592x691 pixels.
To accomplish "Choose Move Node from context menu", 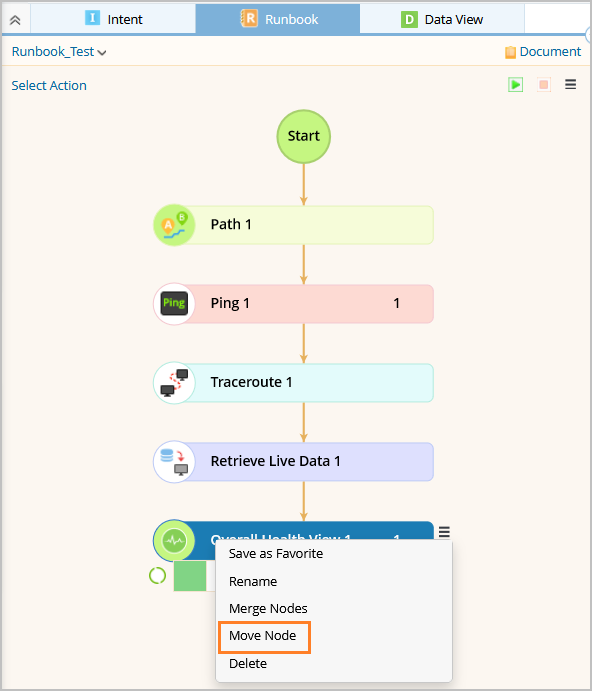I will [x=263, y=635].
